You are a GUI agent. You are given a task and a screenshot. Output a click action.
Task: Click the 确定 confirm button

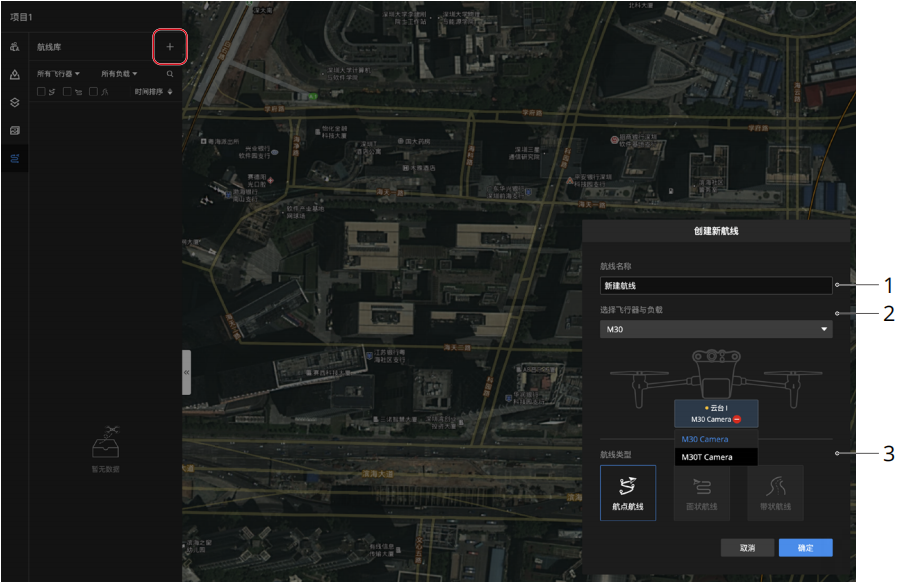click(805, 548)
